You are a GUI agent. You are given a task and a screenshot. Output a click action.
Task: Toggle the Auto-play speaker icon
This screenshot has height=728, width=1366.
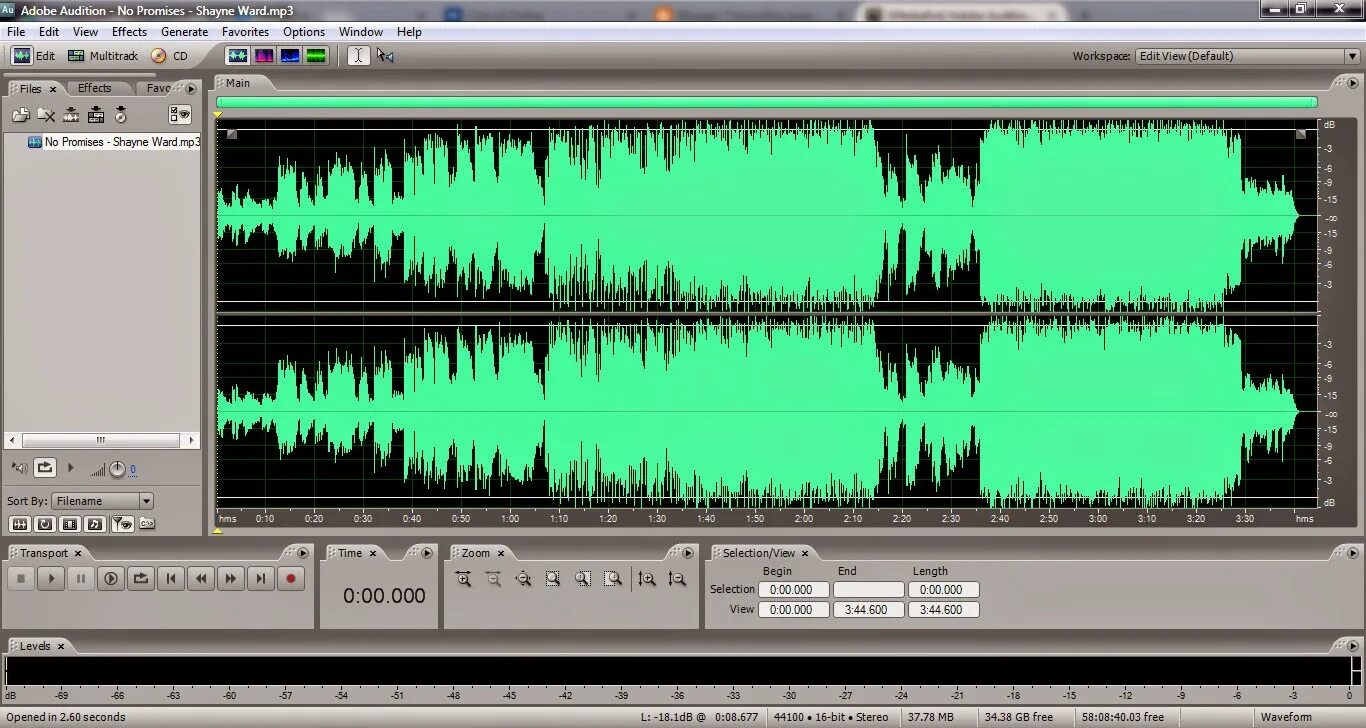(x=20, y=467)
